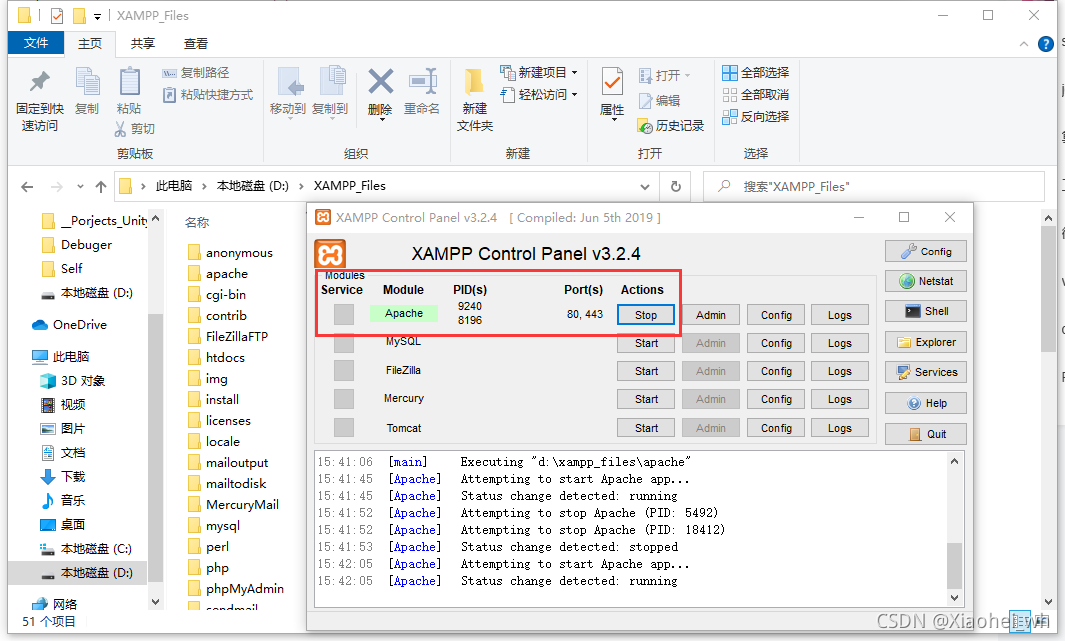Click the 名称 column header

[197, 222]
